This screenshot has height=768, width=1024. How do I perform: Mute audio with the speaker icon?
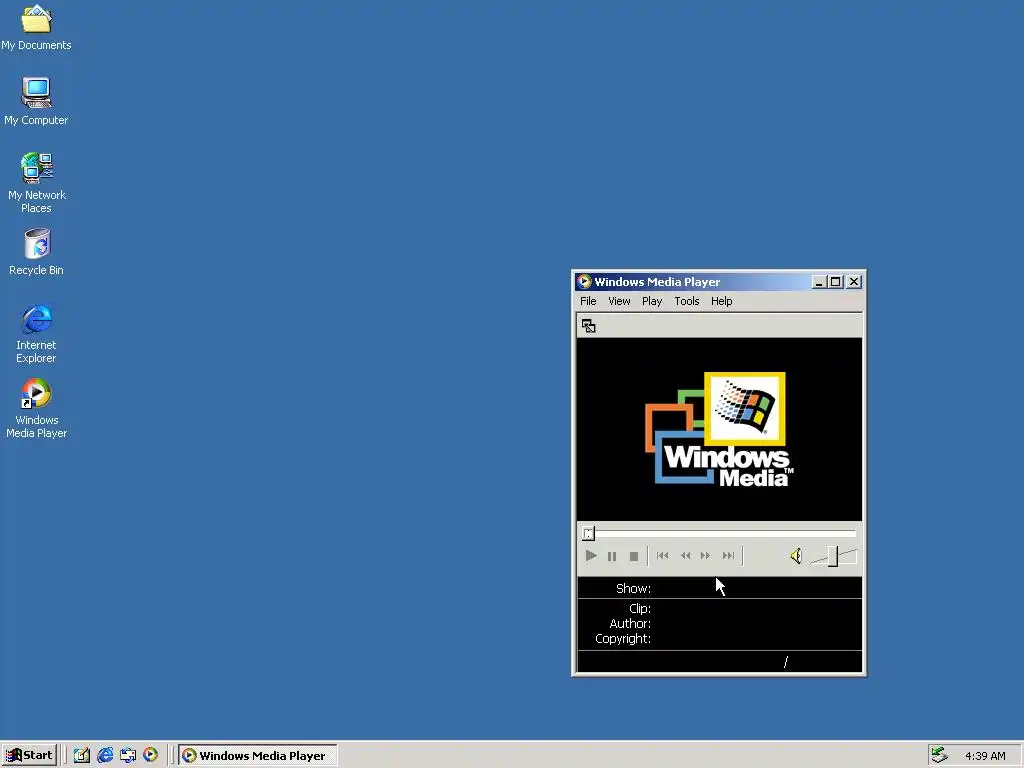coord(796,556)
